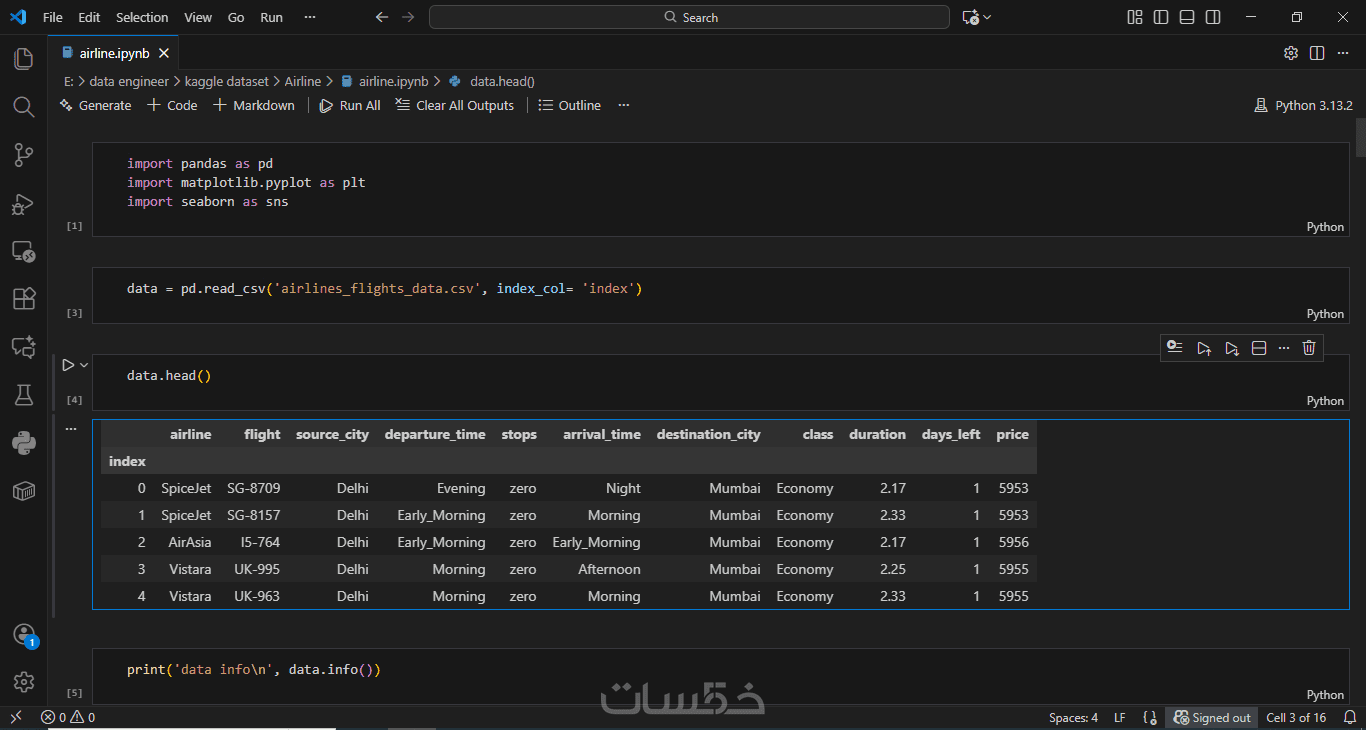Open the Python 3.13.2 kernel picker
This screenshot has height=730, width=1366.
point(1303,105)
